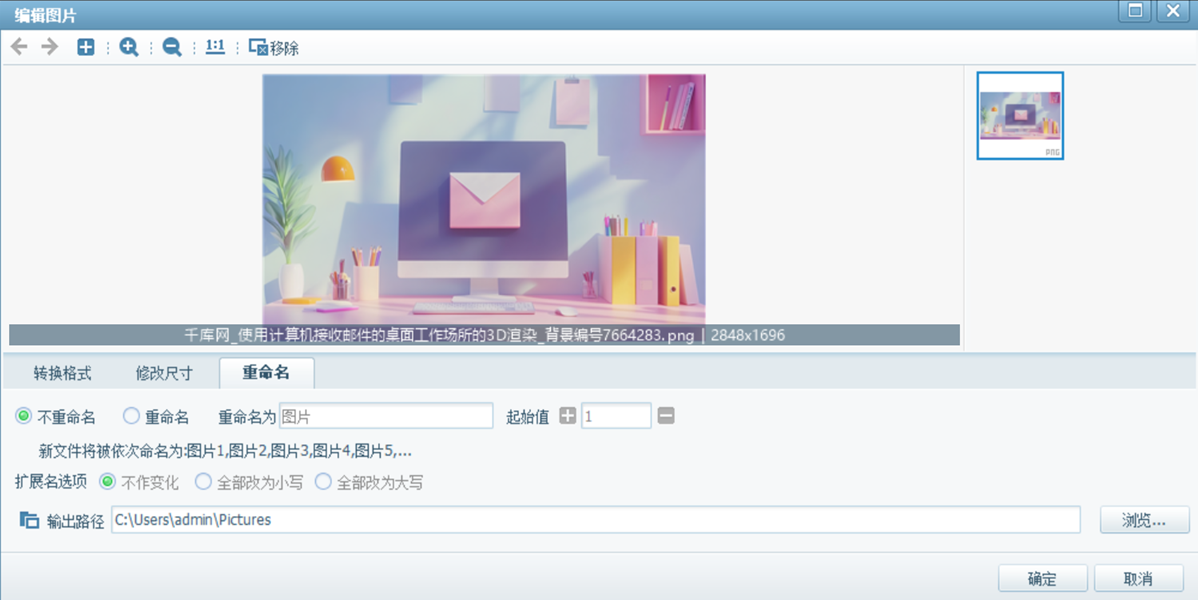Image resolution: width=1198 pixels, height=600 pixels.
Task: Click the 取消 cancel button
Action: tap(1138, 579)
